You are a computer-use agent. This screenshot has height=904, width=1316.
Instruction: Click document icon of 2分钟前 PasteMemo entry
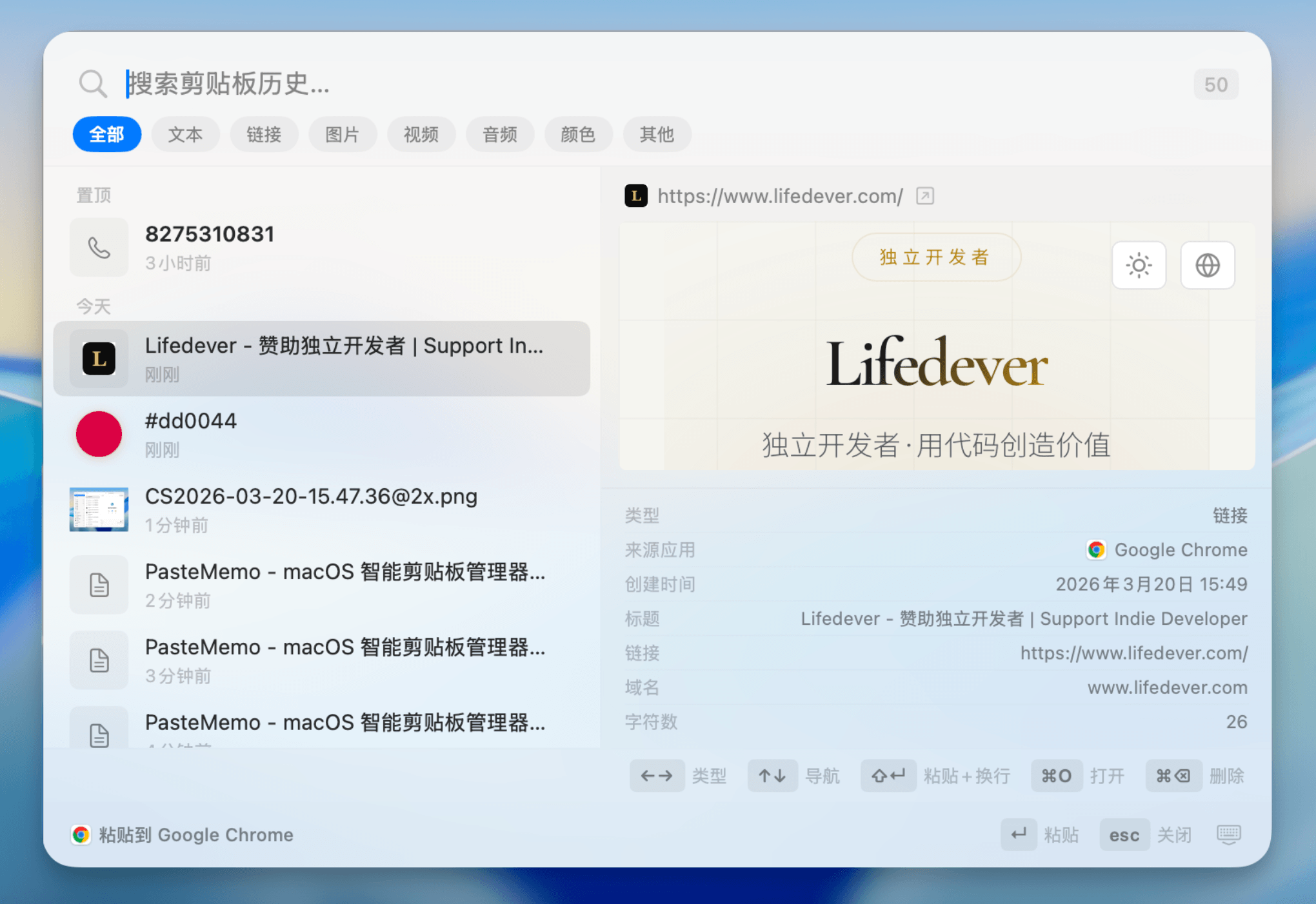99,585
